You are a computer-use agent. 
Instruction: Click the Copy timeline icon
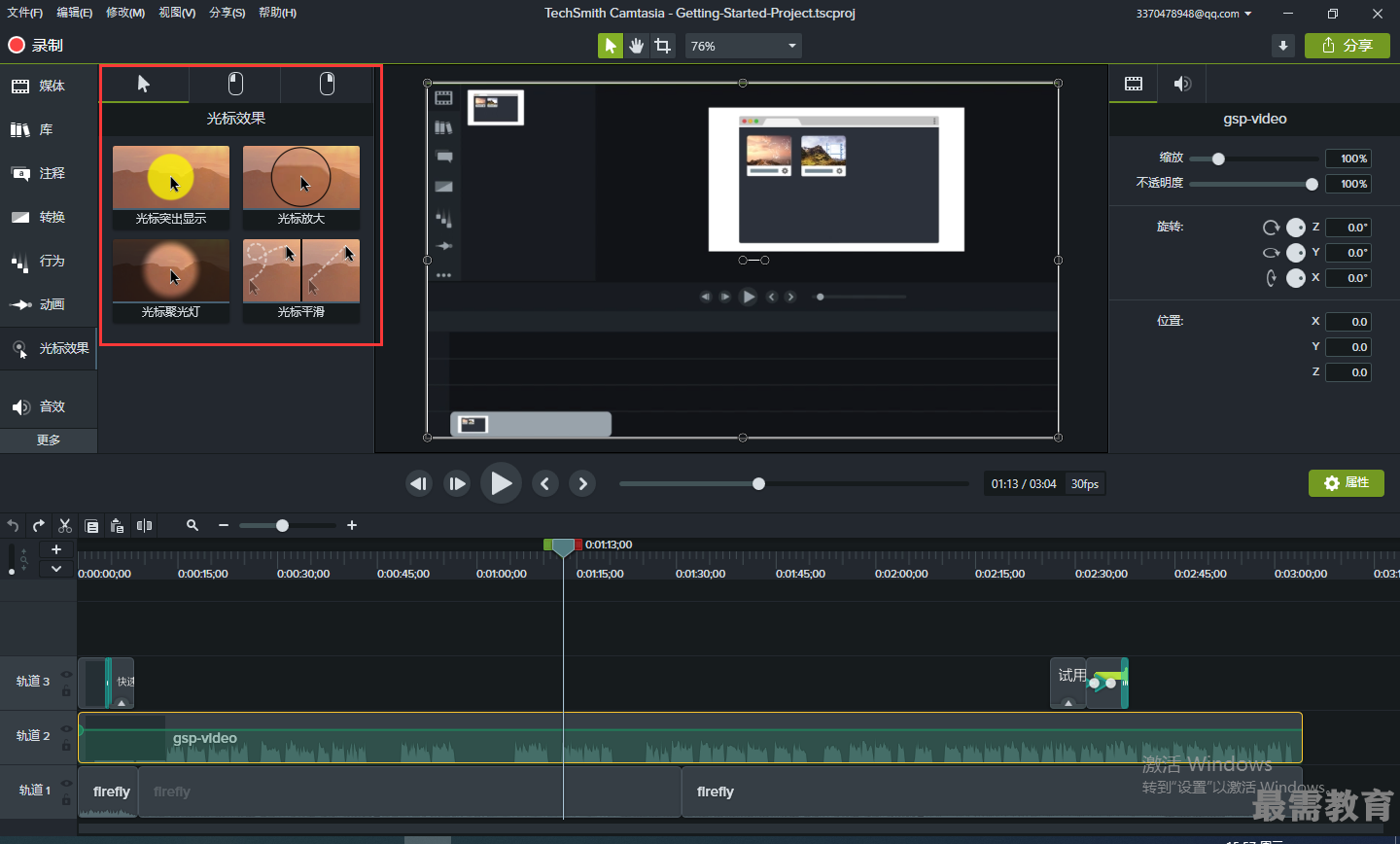point(91,526)
